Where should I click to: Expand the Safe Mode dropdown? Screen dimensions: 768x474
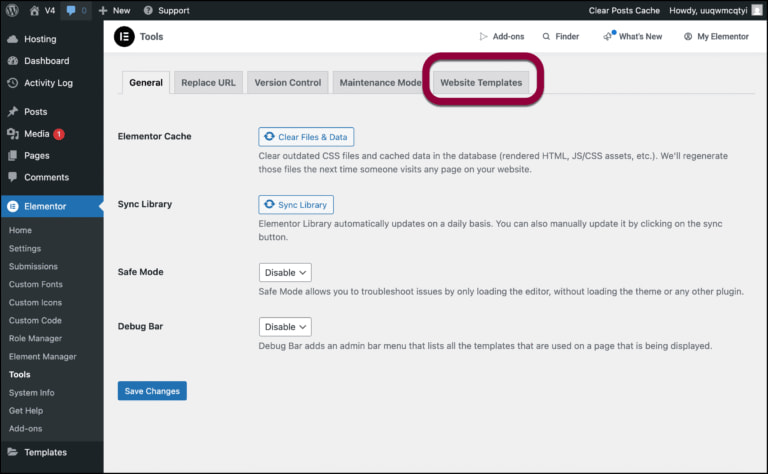[x=285, y=272]
